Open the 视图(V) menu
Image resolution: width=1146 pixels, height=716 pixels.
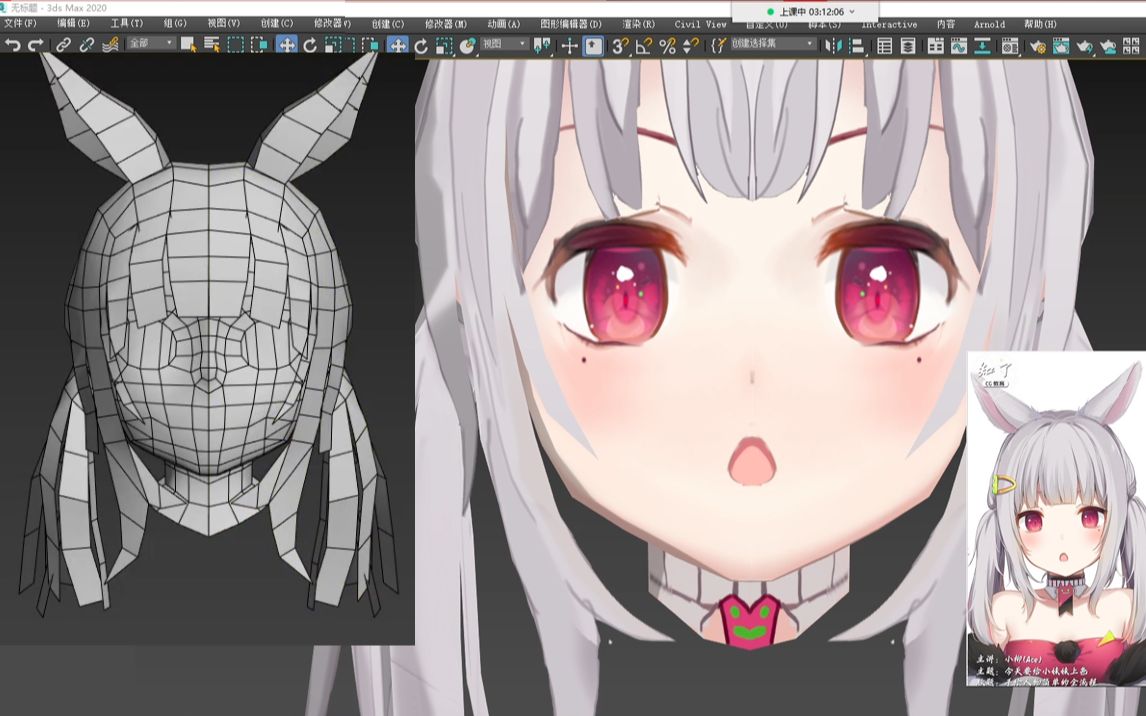pos(223,23)
